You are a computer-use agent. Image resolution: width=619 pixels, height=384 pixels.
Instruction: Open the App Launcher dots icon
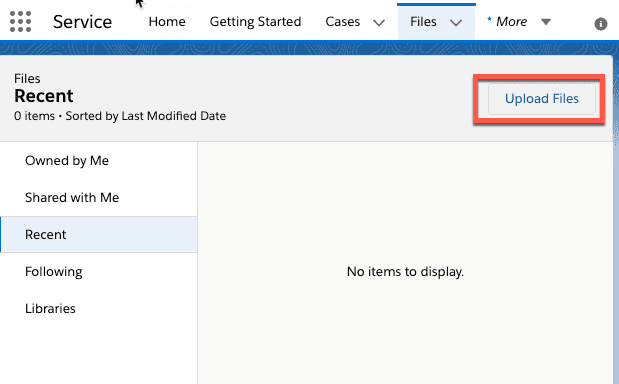click(20, 21)
